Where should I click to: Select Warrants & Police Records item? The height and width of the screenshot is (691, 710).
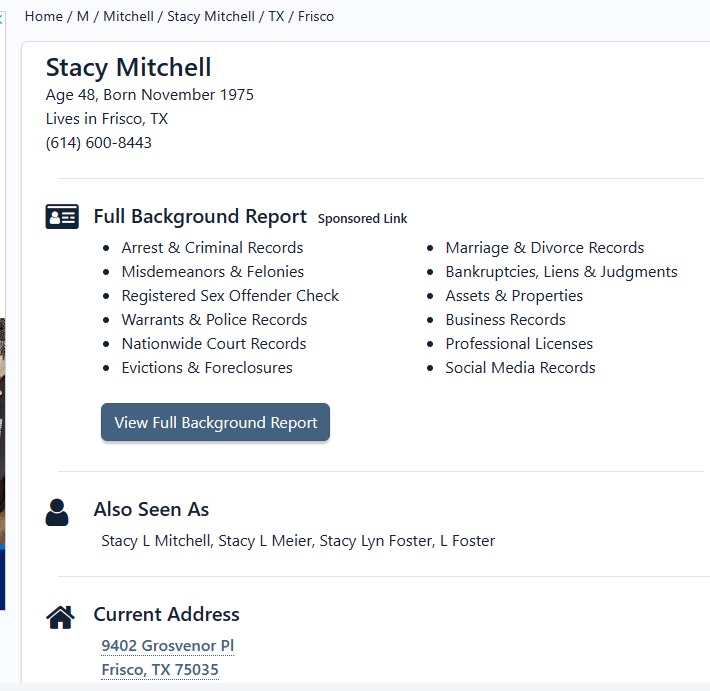point(214,320)
